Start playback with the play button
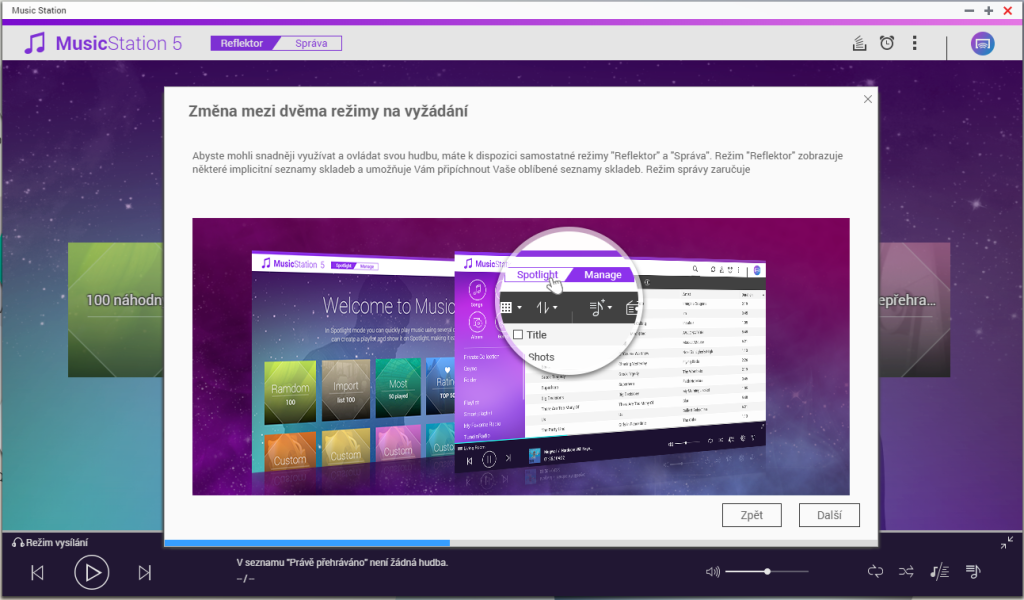The width and height of the screenshot is (1024, 600). coord(91,573)
